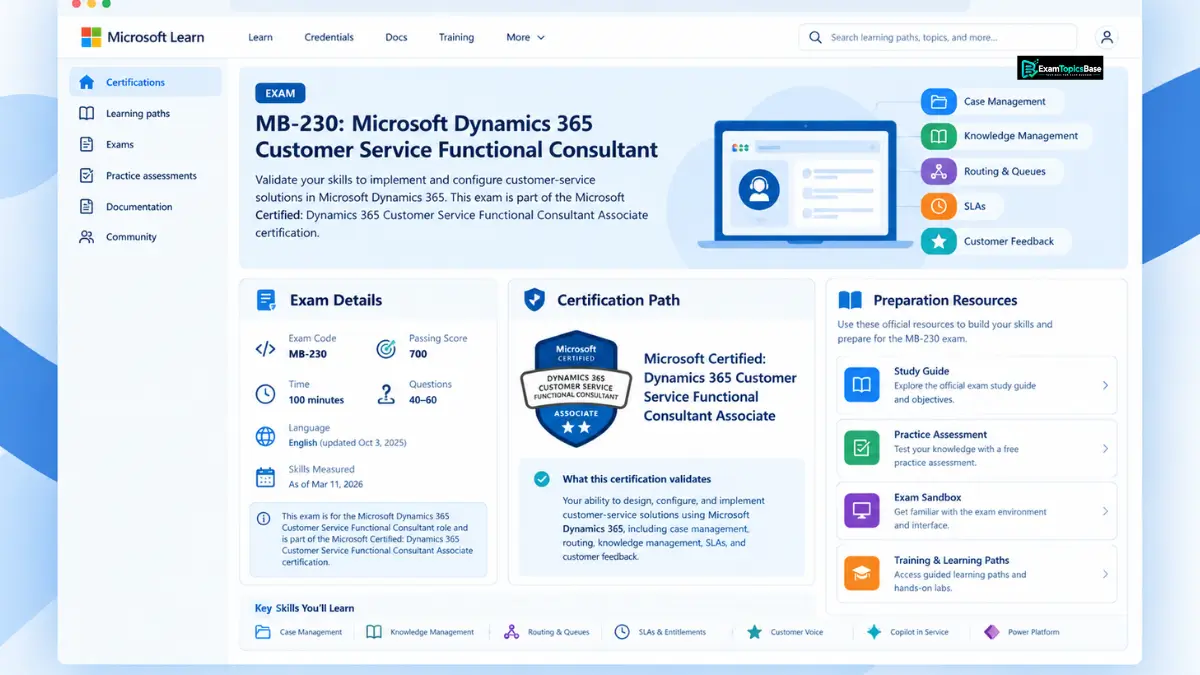Click the '40–60' questions value
Viewport: 1200px width, 675px height.
[x=423, y=400]
